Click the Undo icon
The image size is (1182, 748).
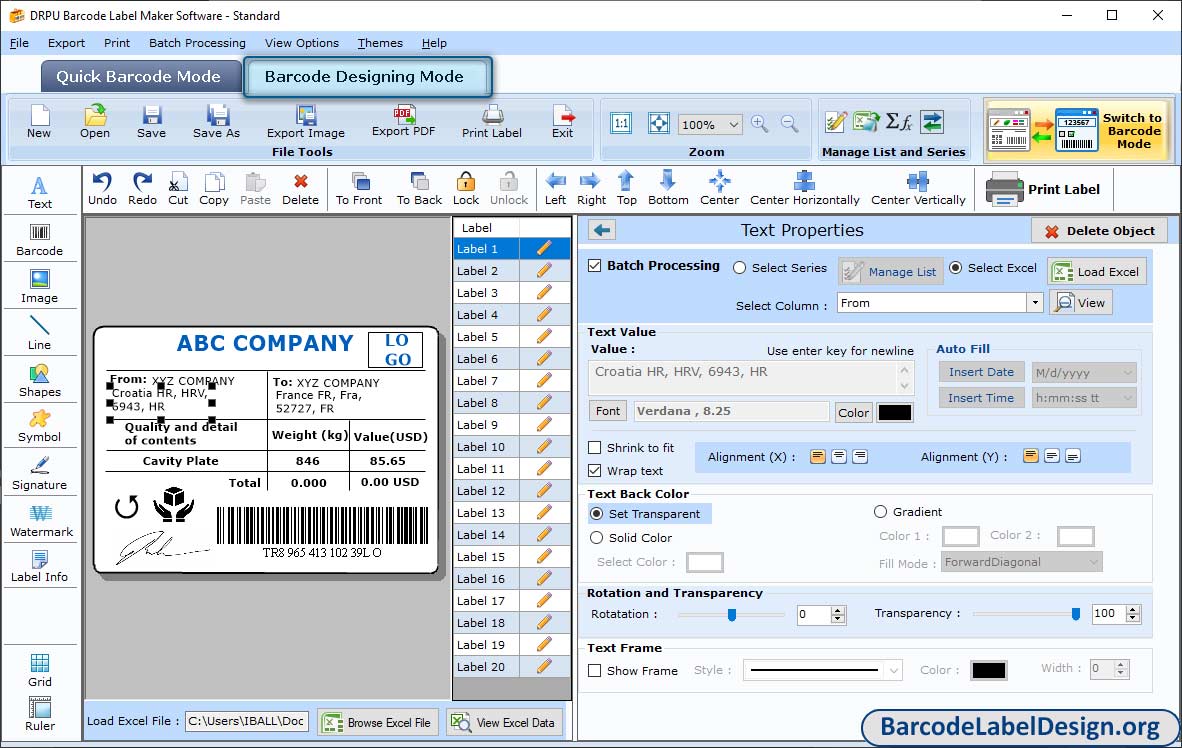click(102, 188)
